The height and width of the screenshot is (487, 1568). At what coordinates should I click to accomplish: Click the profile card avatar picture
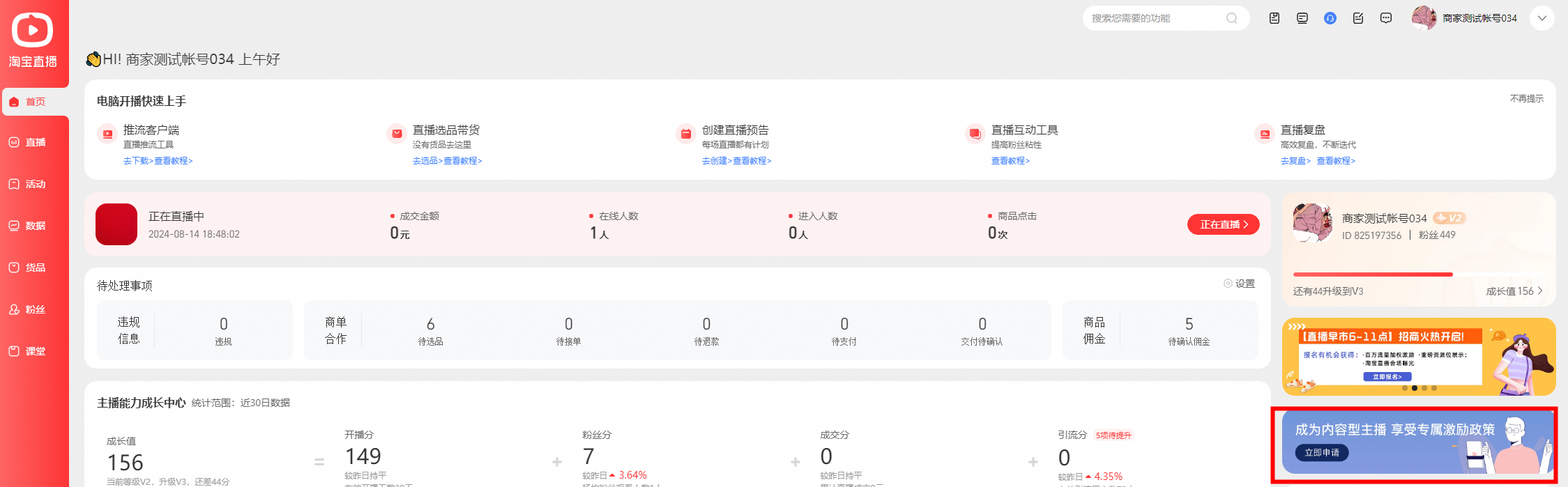[x=1313, y=223]
